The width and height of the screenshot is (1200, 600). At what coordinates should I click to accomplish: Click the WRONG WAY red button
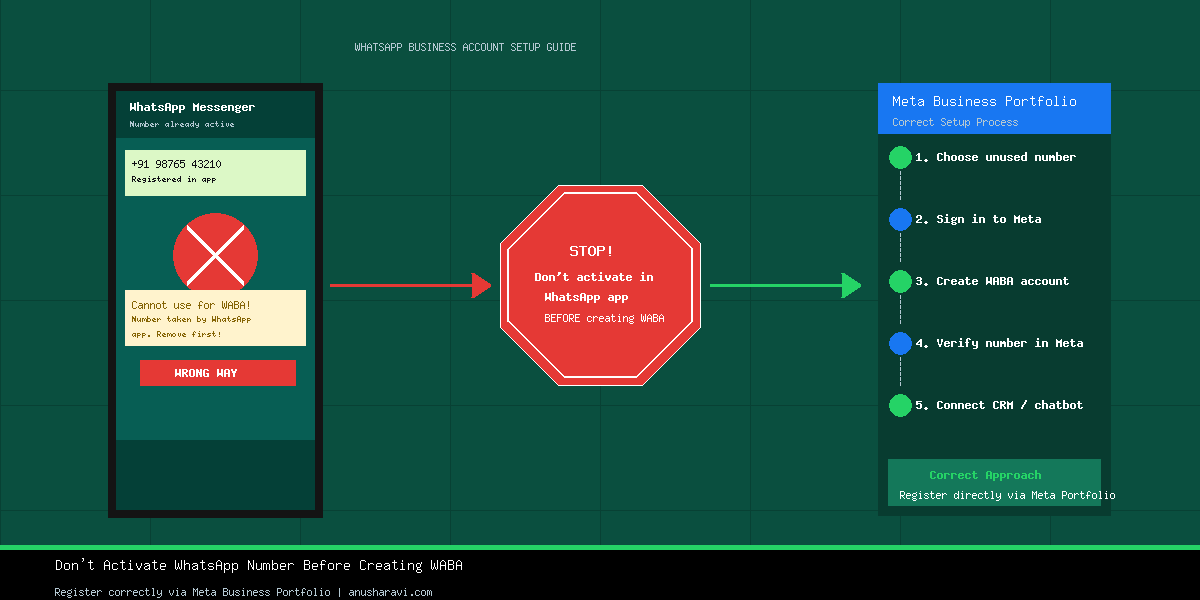218,373
